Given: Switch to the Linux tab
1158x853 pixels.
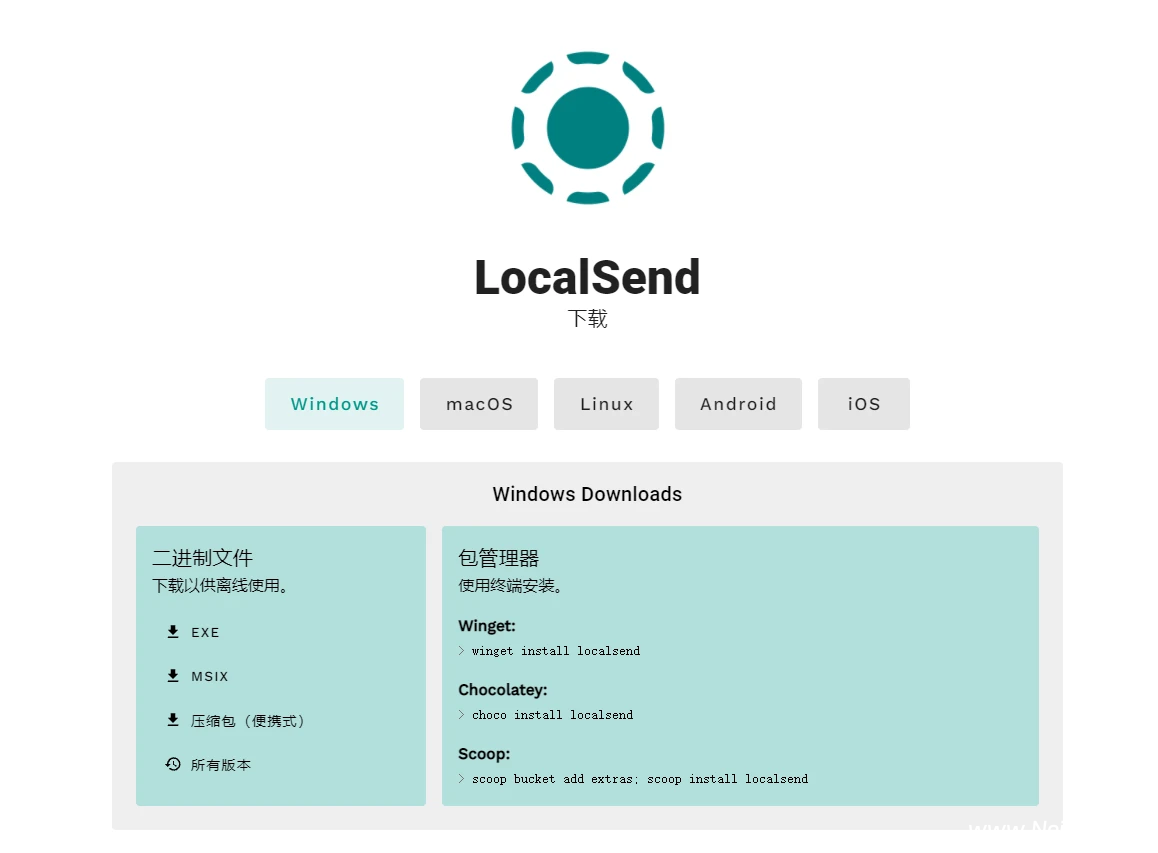Looking at the screenshot, I should tap(606, 404).
